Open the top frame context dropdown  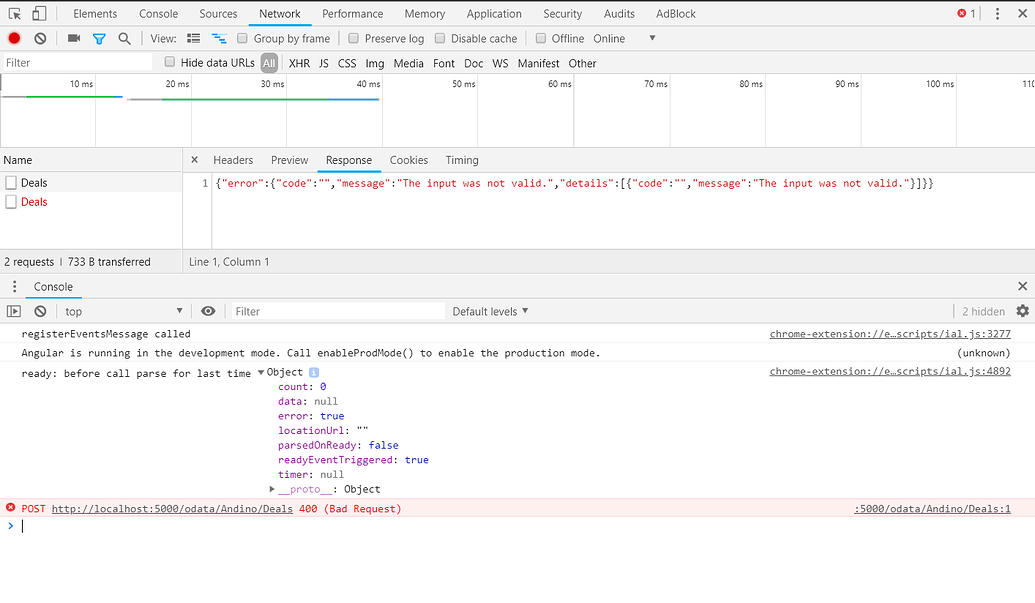(x=122, y=311)
